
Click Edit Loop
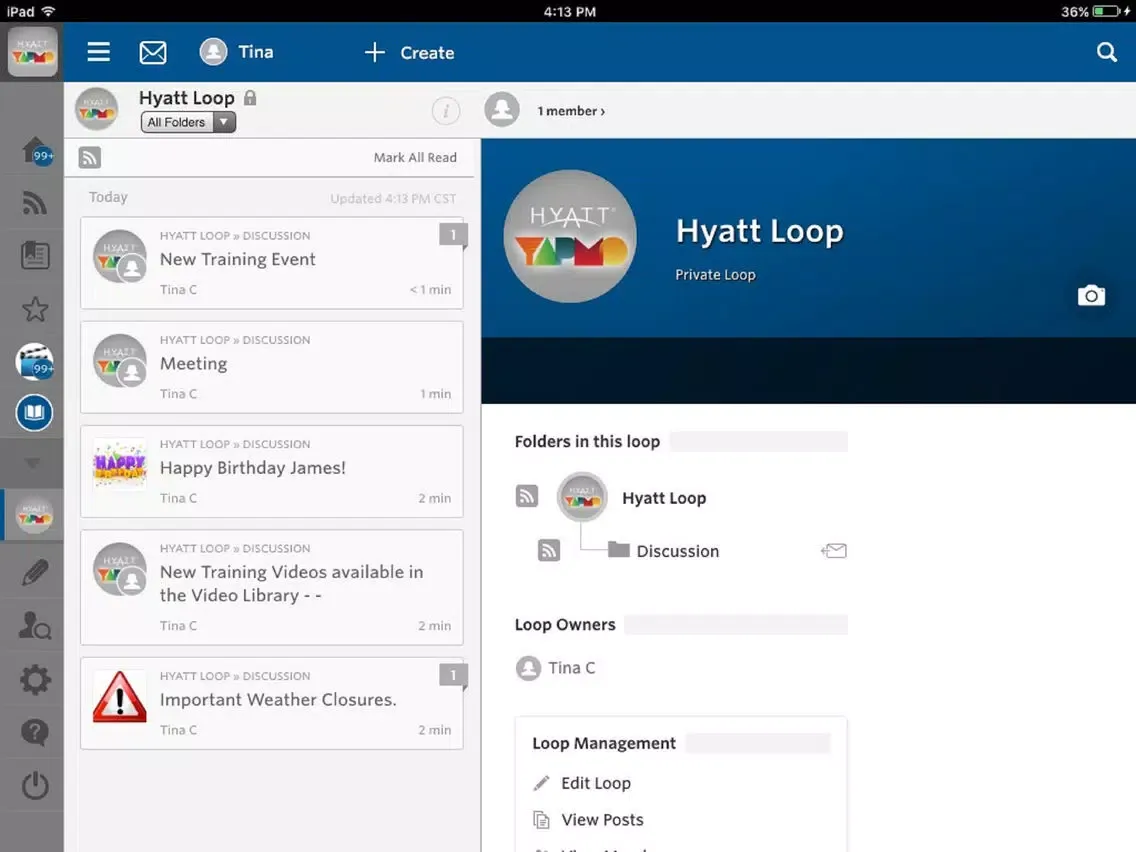[x=582, y=783]
